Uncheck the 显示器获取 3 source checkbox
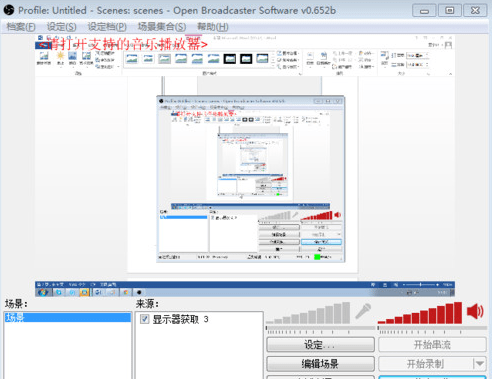492x379 pixels. pyautogui.click(x=145, y=319)
